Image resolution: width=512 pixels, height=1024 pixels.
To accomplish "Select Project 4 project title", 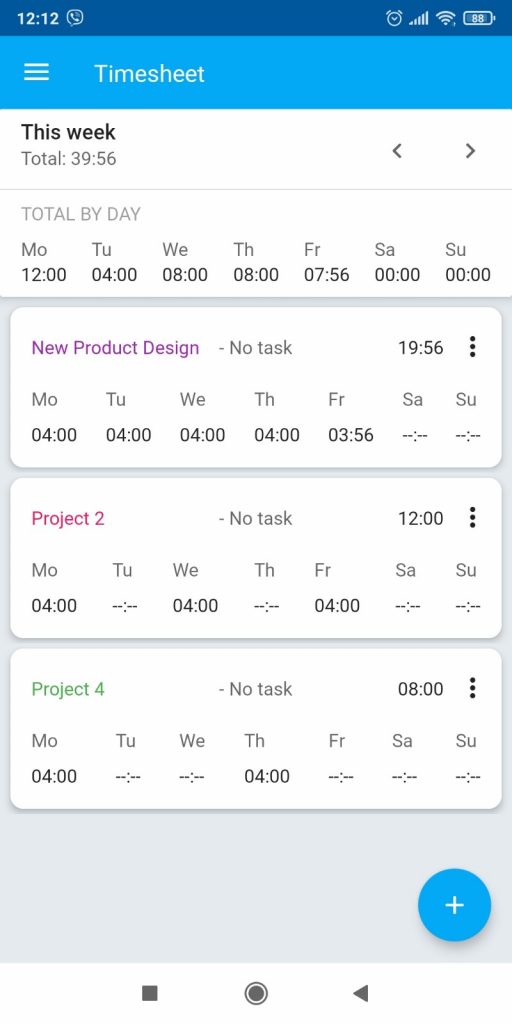I will (x=68, y=689).
